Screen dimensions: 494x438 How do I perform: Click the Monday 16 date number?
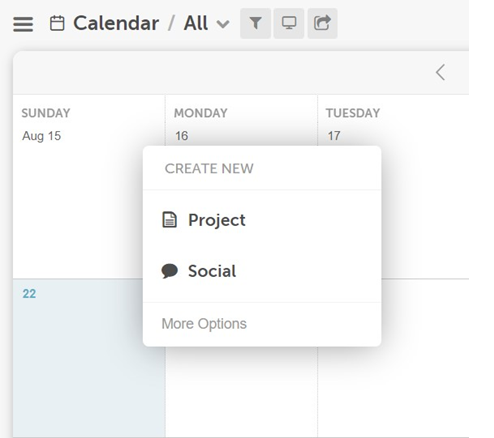[182, 136]
